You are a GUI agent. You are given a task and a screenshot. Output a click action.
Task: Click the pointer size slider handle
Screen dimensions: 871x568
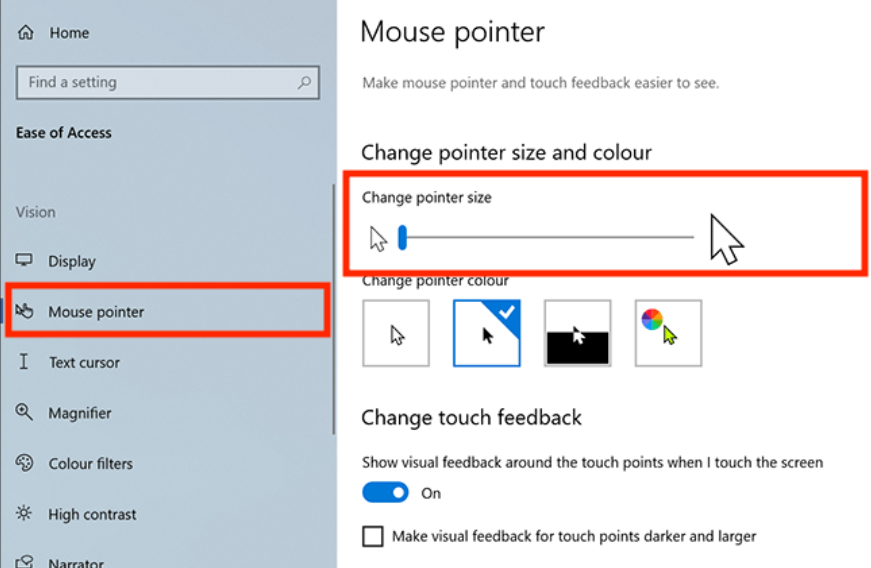tap(402, 237)
